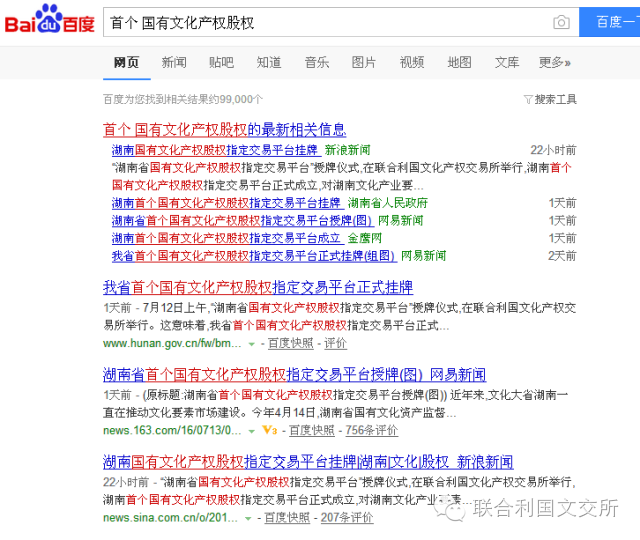Click V3 credibility badge on 163 result
This screenshot has height=540, width=640.
pos(269,430)
